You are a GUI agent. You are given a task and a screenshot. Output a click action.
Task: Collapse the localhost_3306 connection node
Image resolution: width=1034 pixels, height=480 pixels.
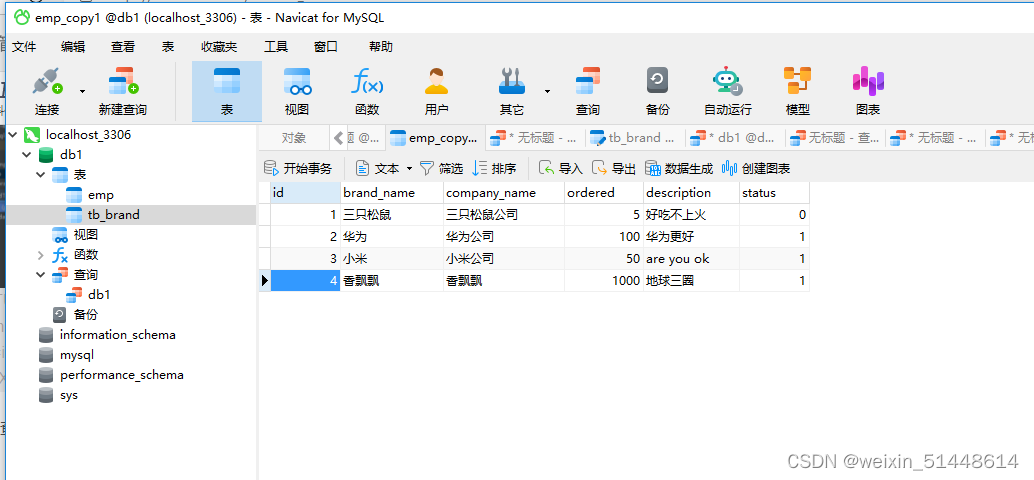[13, 135]
